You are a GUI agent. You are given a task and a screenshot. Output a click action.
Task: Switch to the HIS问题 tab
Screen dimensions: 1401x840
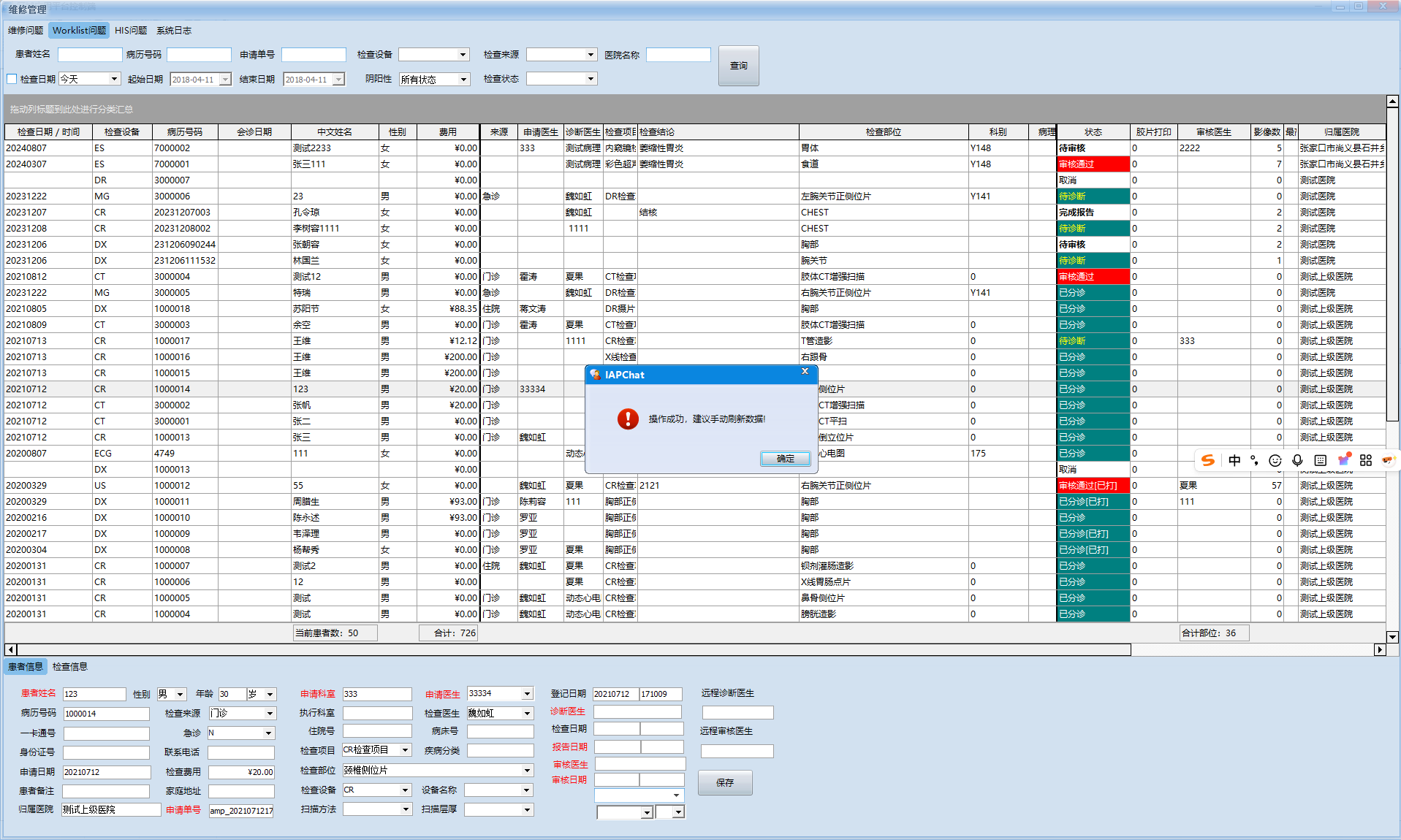click(x=131, y=31)
